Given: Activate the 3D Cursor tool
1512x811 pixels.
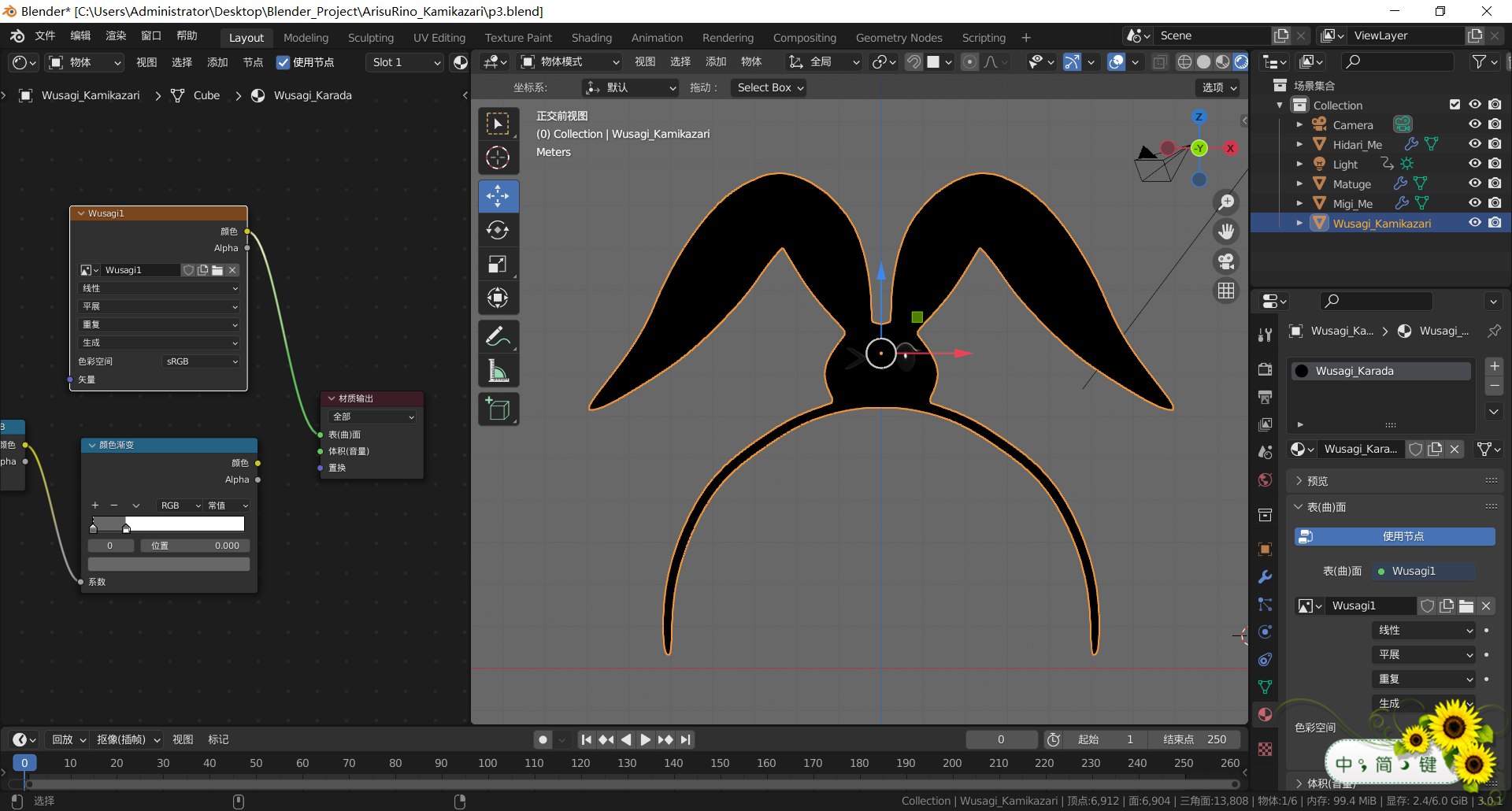Looking at the screenshot, I should [498, 157].
